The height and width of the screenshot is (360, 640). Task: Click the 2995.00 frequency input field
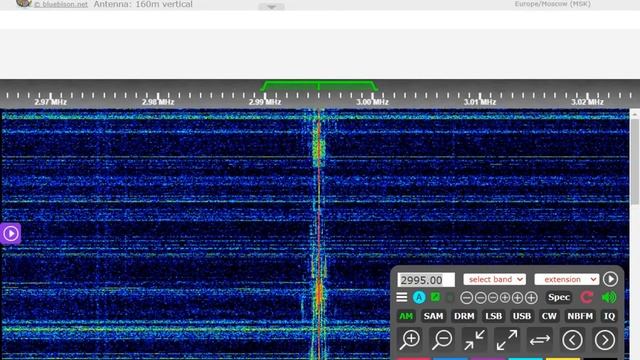(x=426, y=280)
